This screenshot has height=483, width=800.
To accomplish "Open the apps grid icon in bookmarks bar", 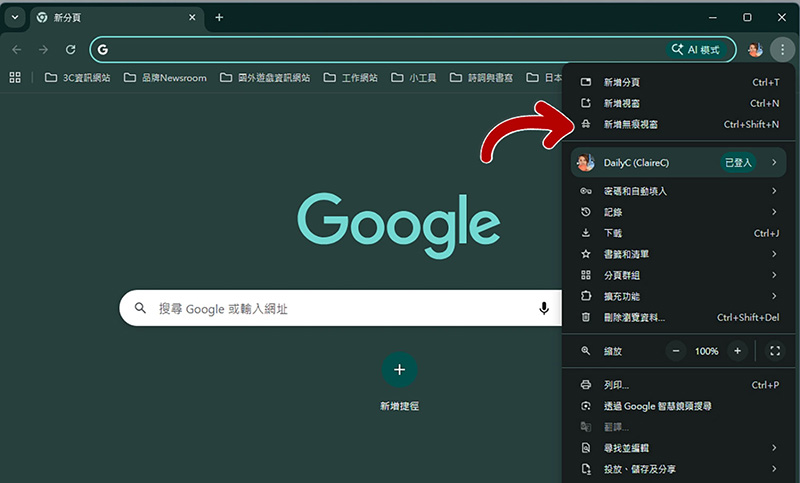I will pyautogui.click(x=15, y=78).
